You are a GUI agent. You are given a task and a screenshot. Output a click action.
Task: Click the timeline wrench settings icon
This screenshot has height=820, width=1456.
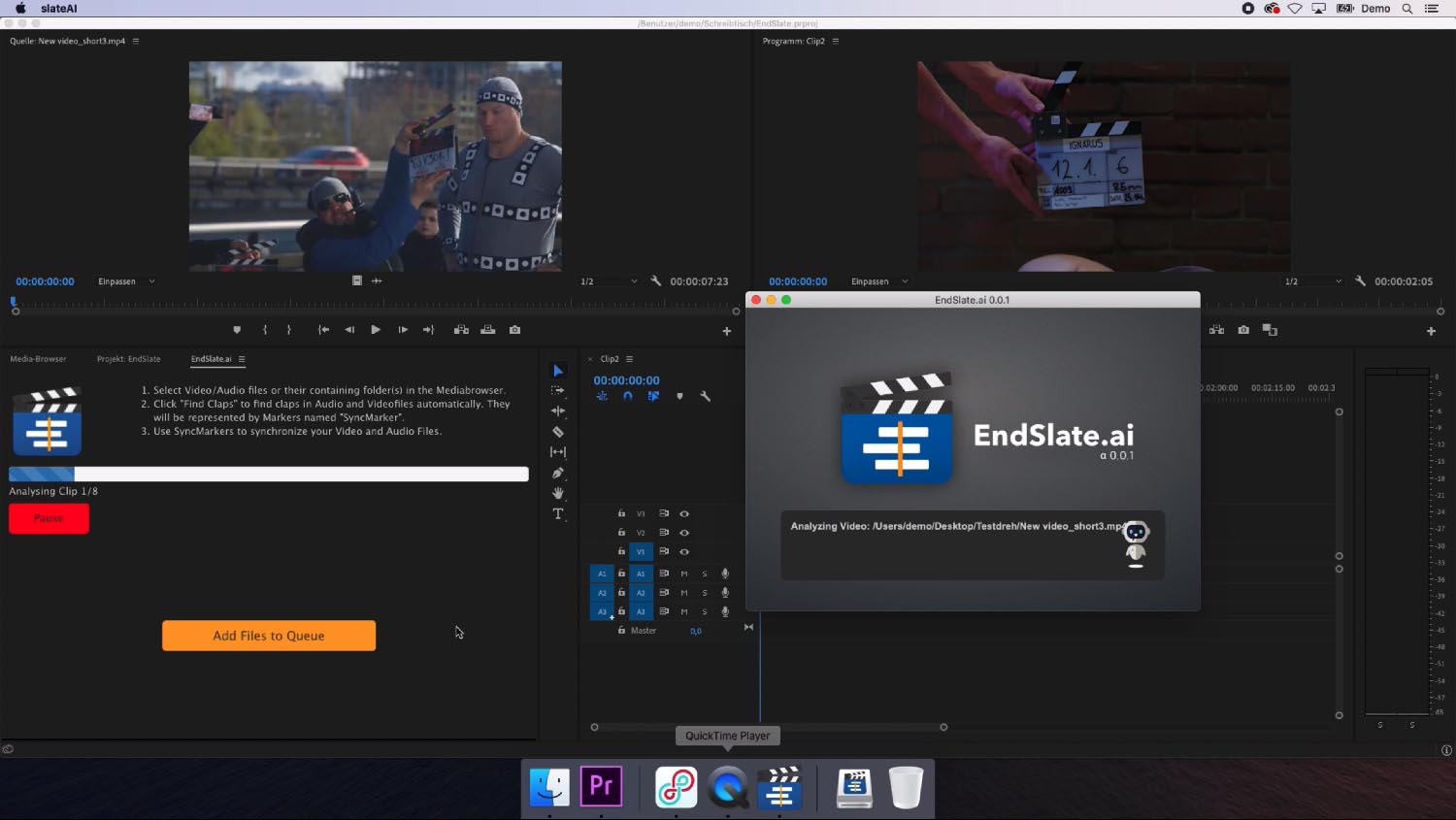(706, 396)
